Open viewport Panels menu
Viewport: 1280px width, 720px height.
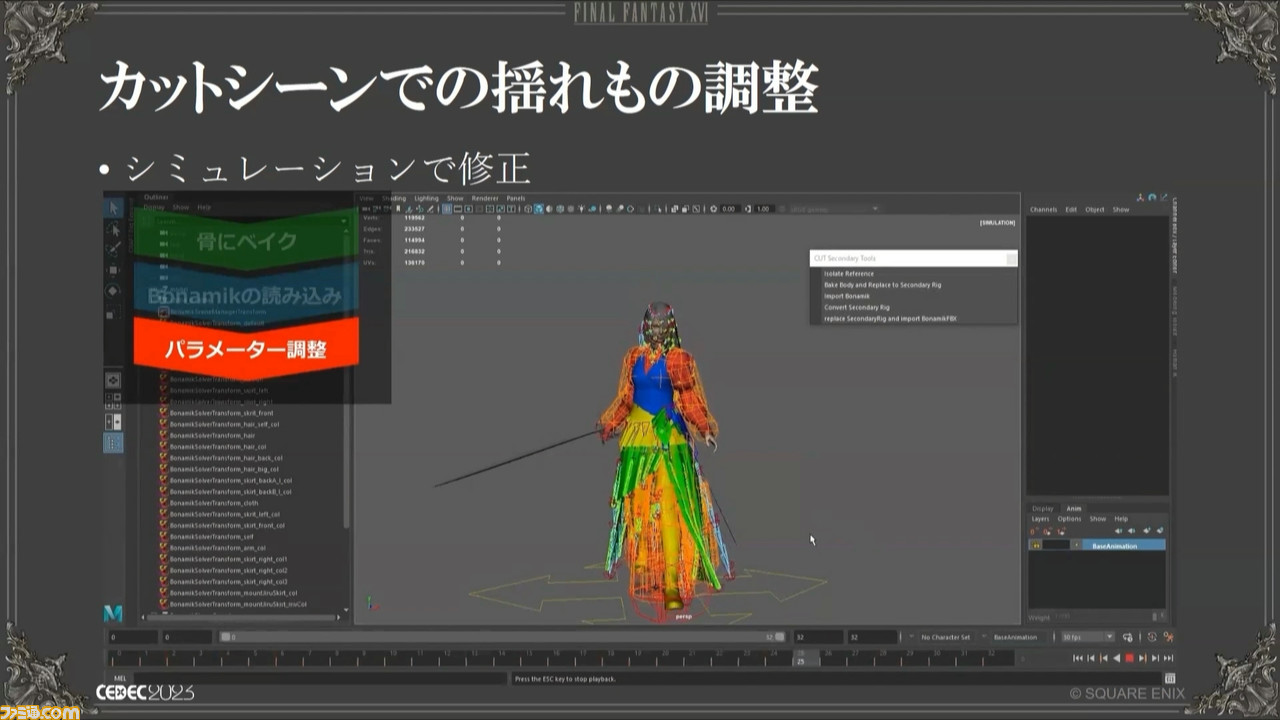point(516,198)
